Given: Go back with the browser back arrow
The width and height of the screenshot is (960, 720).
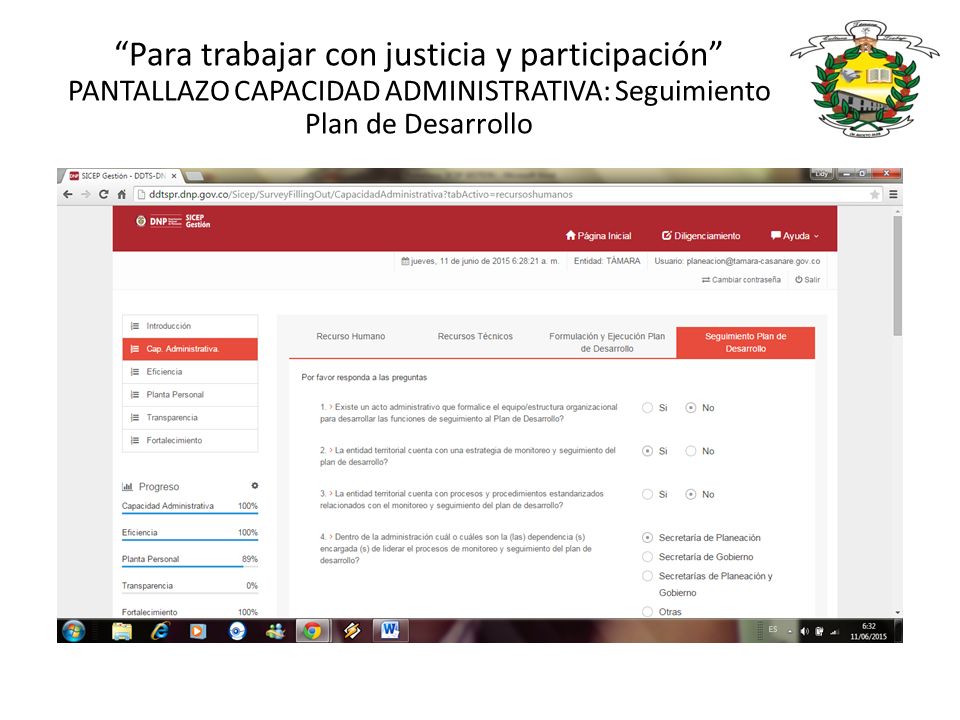Looking at the screenshot, I should 68,194.
